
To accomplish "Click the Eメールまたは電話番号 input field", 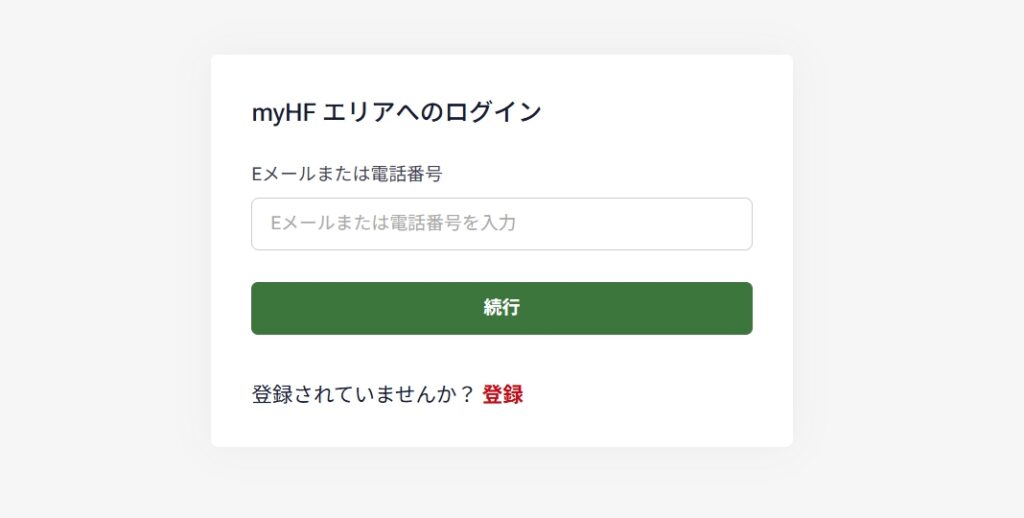I will click(501, 224).
